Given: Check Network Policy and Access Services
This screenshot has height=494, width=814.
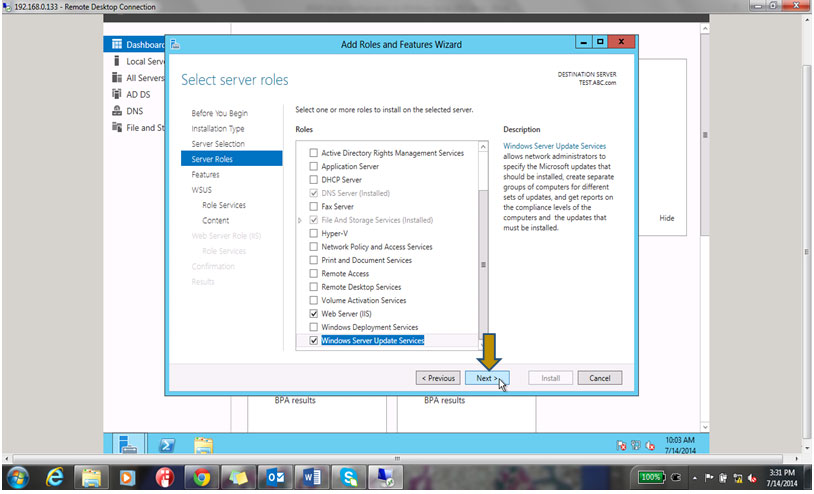Looking at the screenshot, I should [x=314, y=247].
